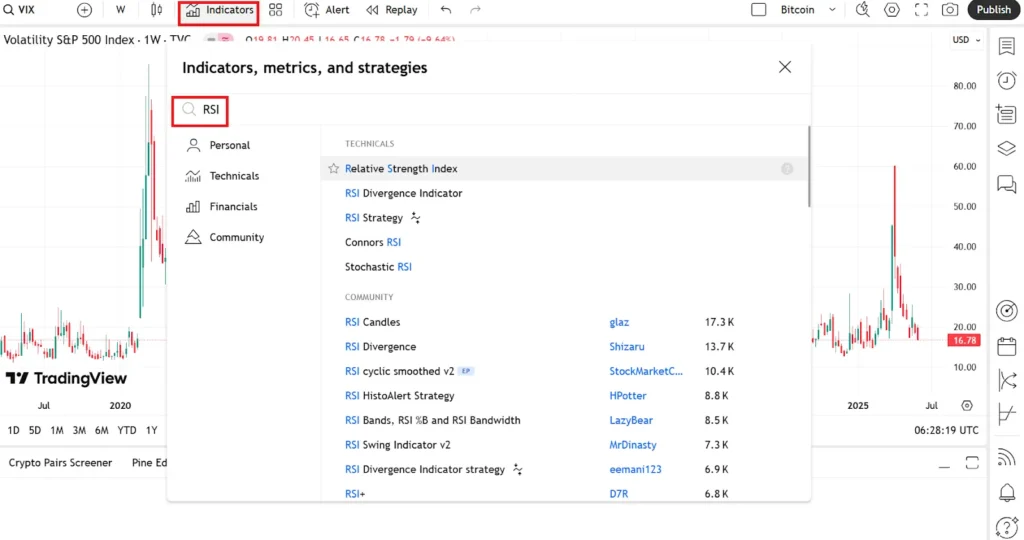Open author LazyBear profile
Image resolution: width=1024 pixels, height=540 pixels.
click(x=631, y=421)
